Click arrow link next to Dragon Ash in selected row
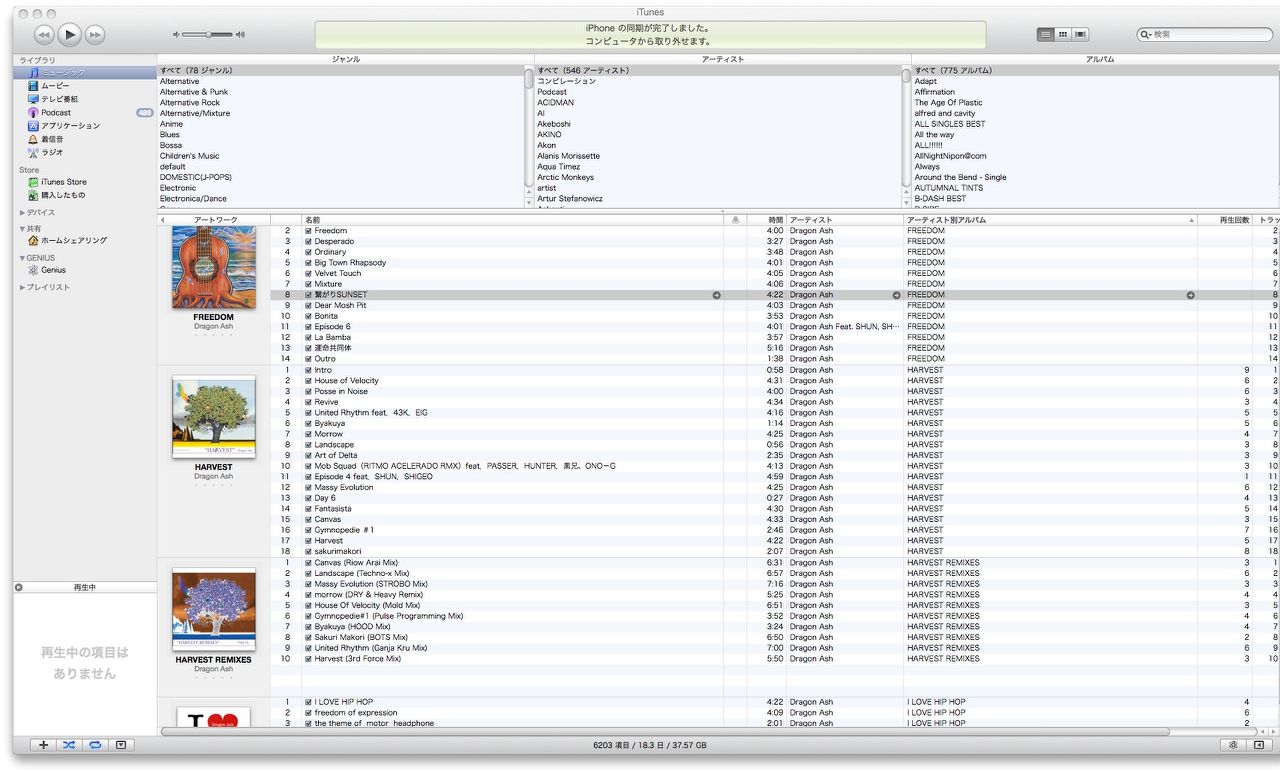Screen dimensions: 1280x774 click(896, 295)
